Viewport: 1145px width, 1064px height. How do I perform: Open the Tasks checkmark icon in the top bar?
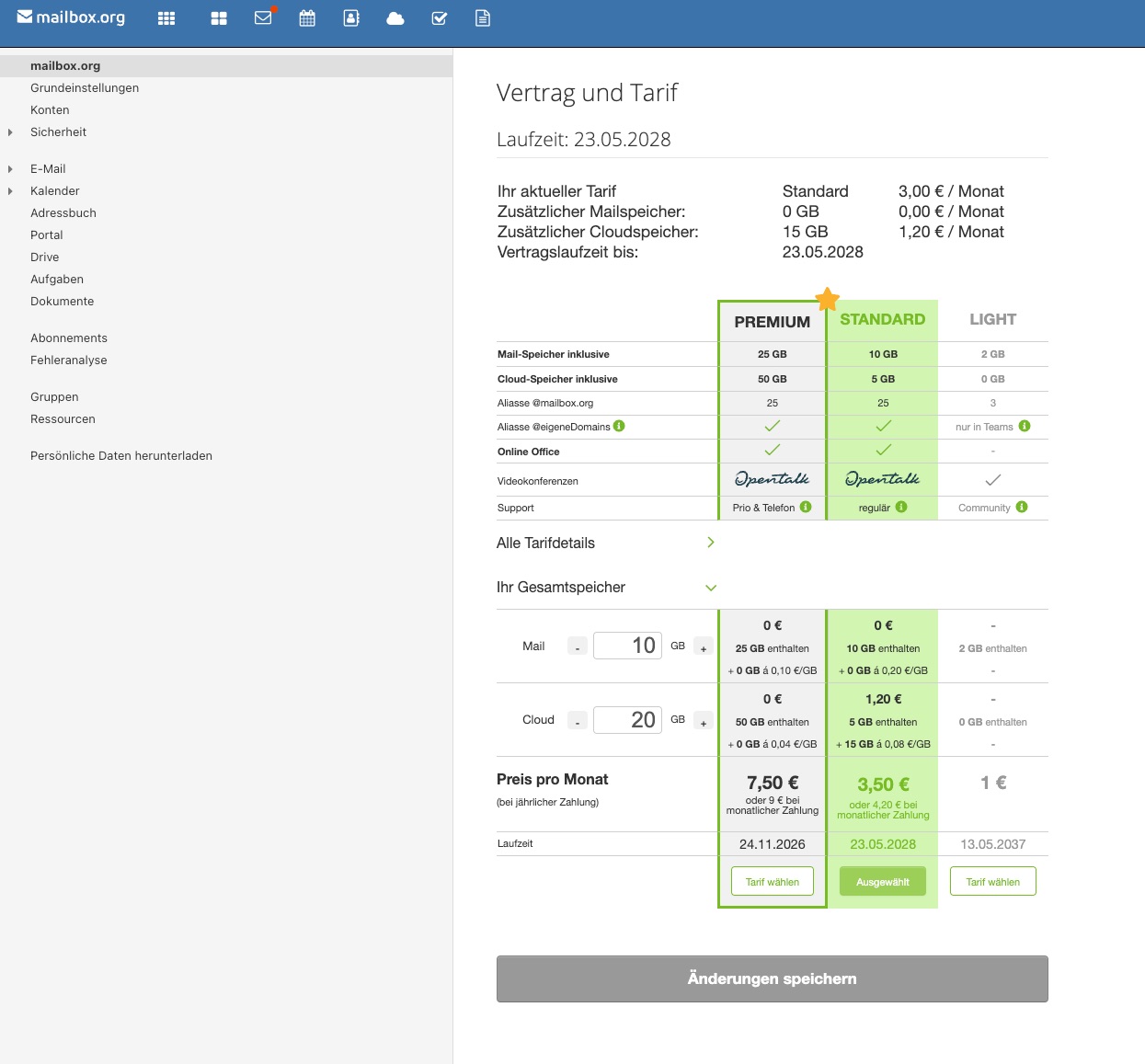coord(440,18)
